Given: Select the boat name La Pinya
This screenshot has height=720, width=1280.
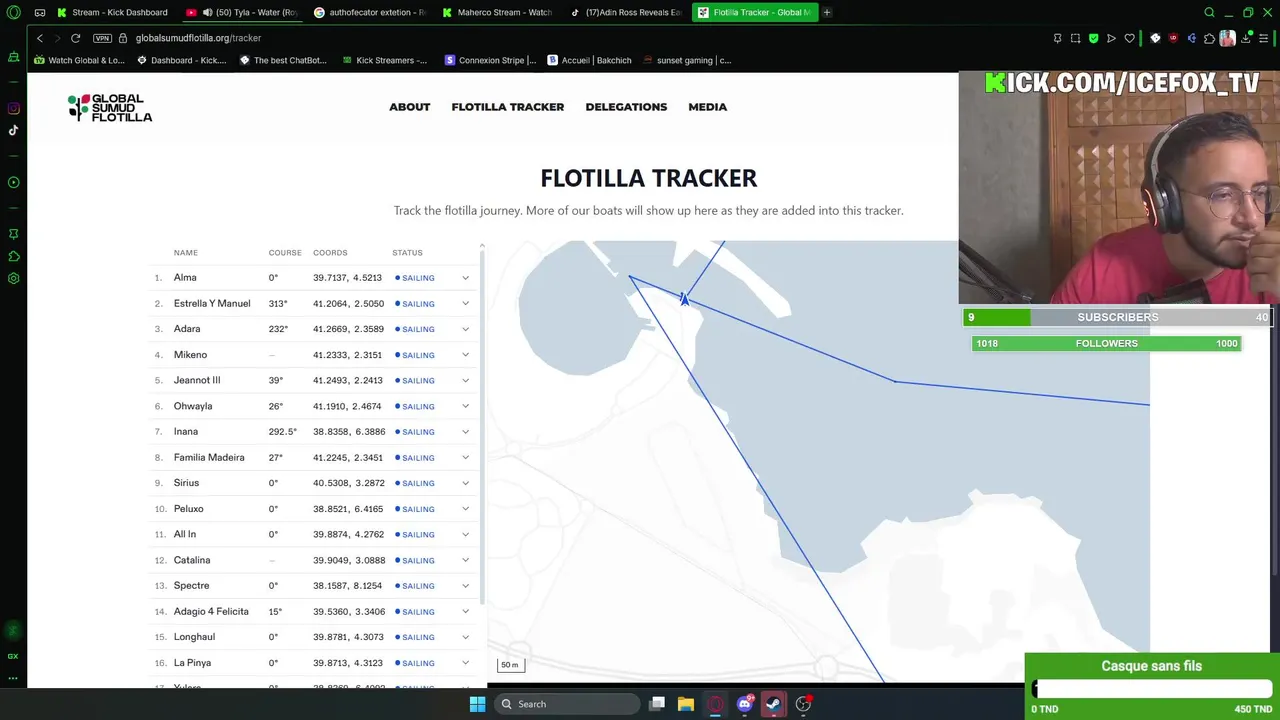Looking at the screenshot, I should 192,662.
